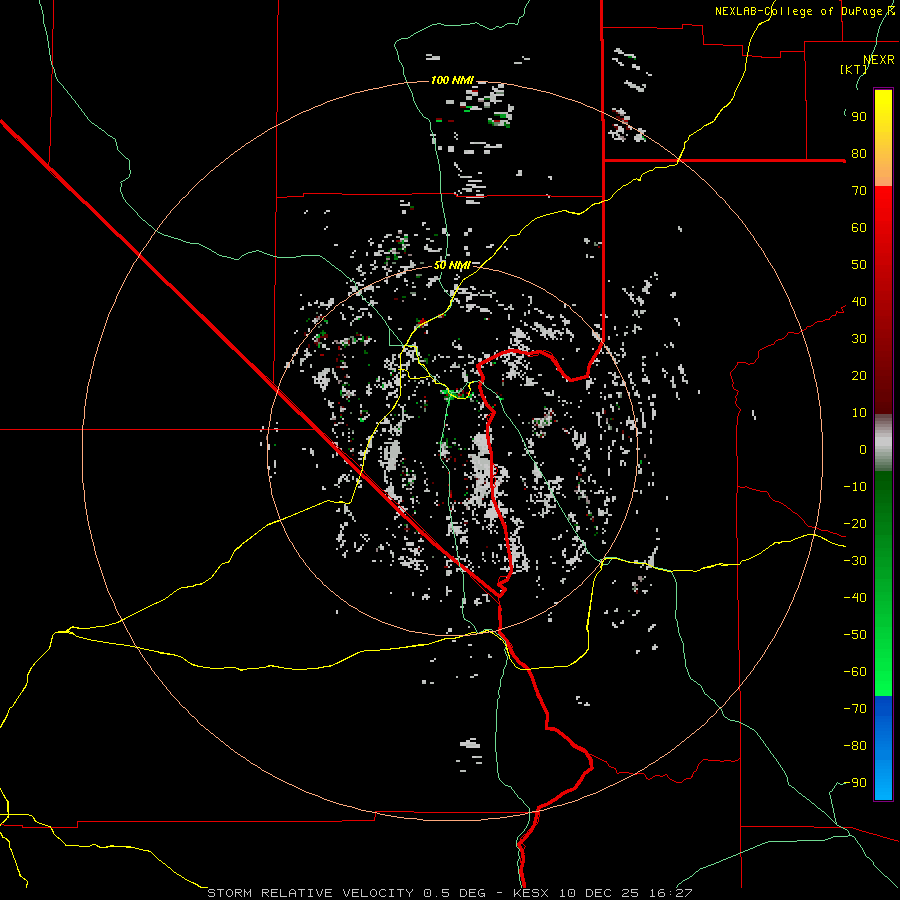Click the 16:27 timestamp text
The height and width of the screenshot is (900, 900).
click(670, 893)
